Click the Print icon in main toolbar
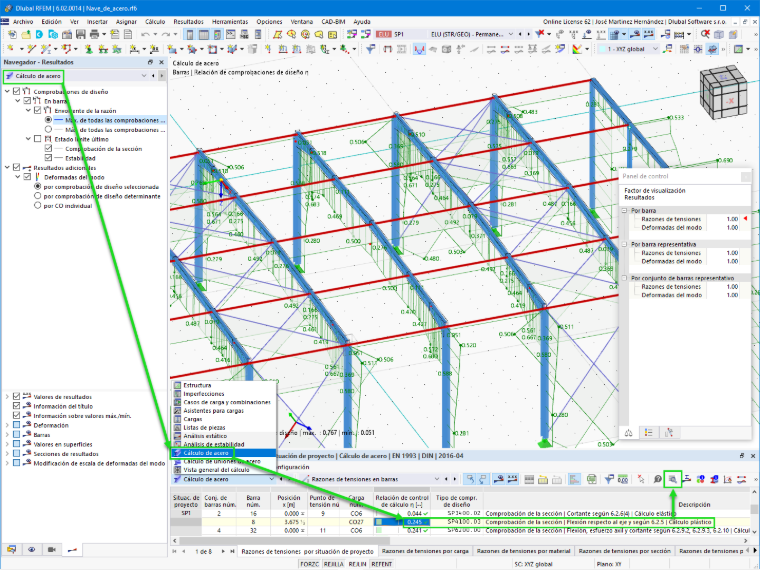 tap(95, 34)
